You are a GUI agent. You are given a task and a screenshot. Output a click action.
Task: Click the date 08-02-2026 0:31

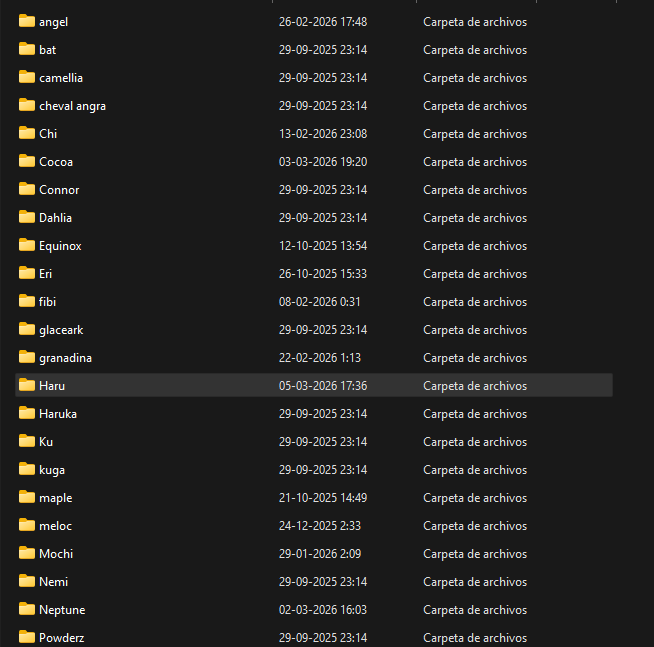click(319, 302)
